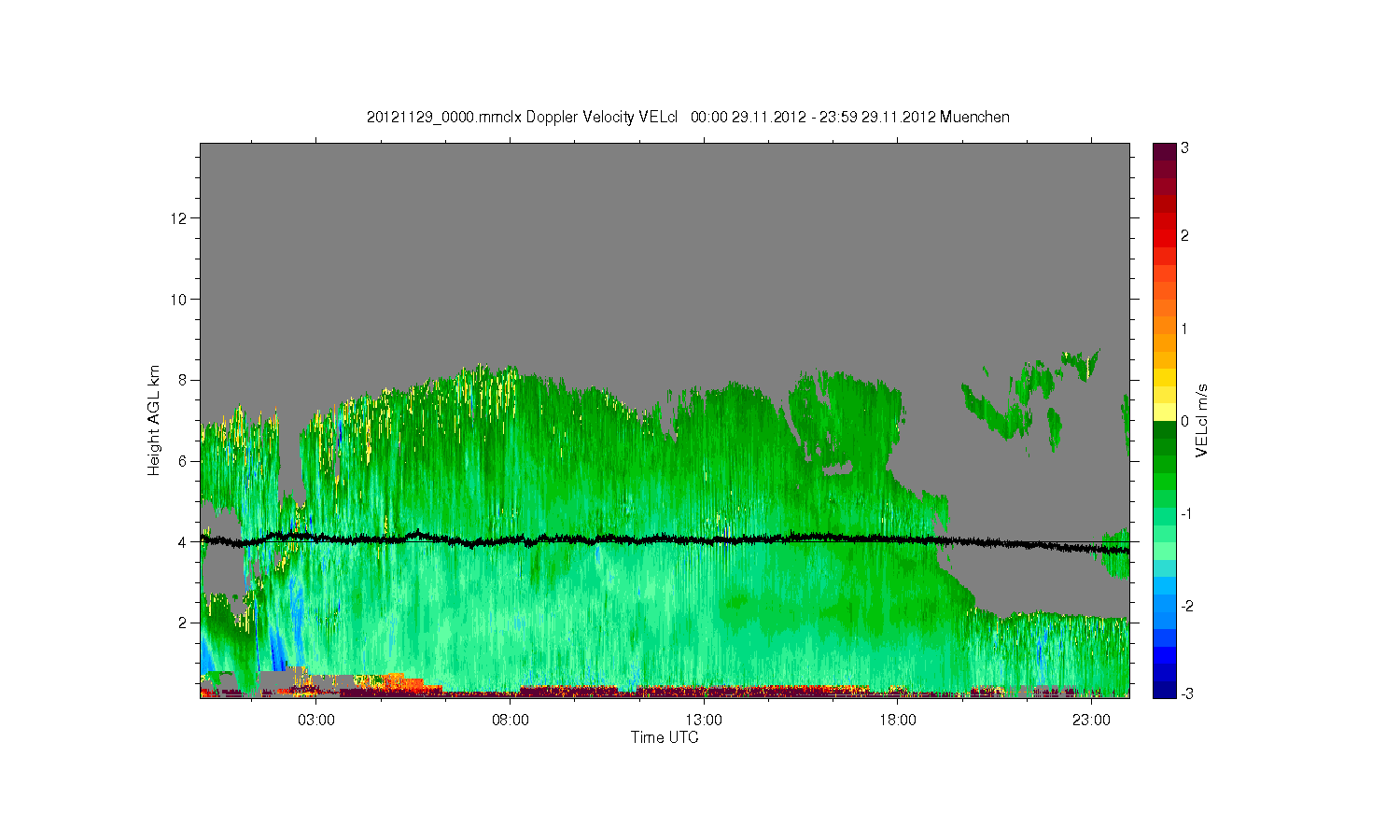Click the dark maroon swatch at colorbar top
This screenshot has height=840, width=1400.
point(1164,151)
